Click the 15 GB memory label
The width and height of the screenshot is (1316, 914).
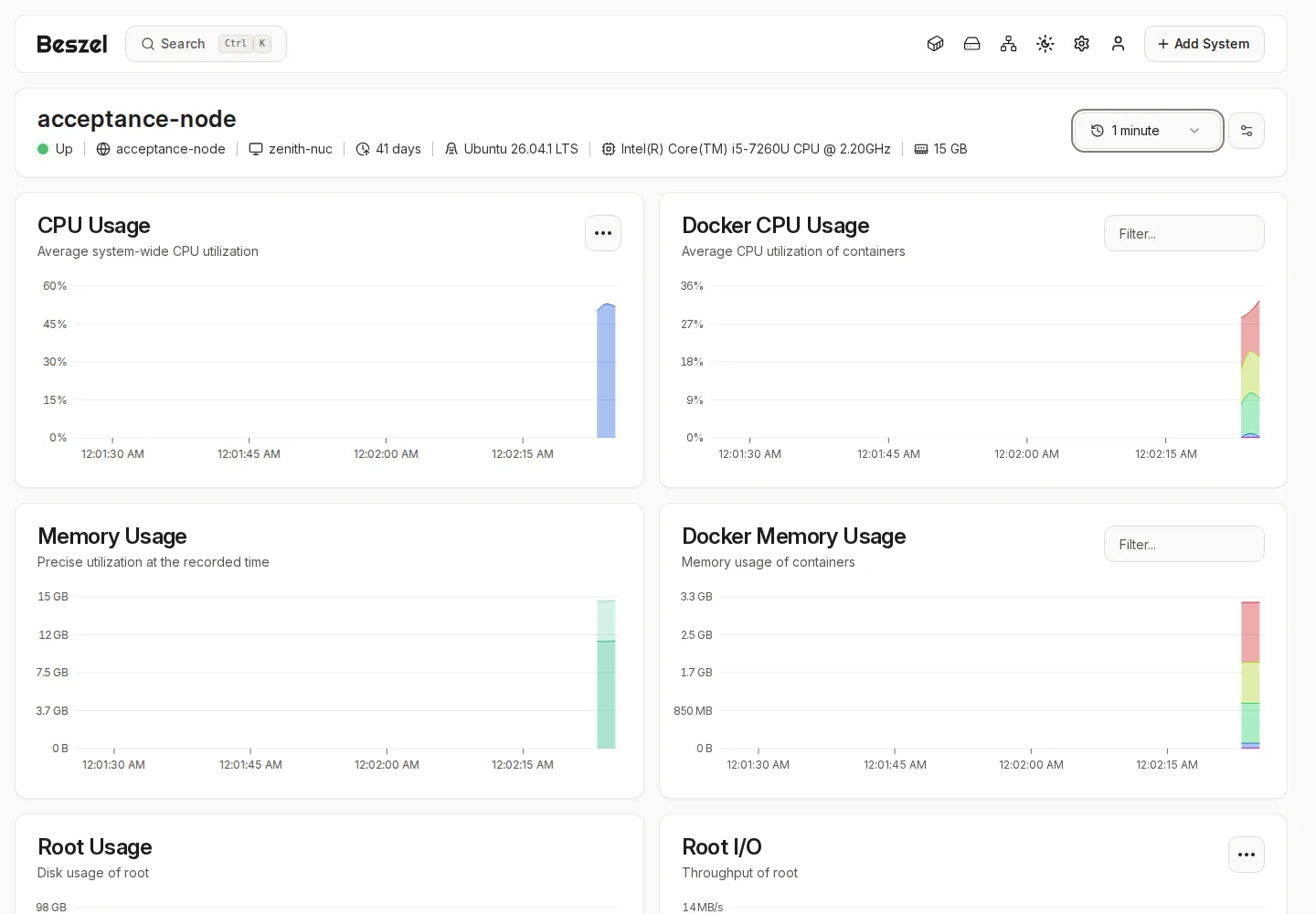(x=940, y=149)
